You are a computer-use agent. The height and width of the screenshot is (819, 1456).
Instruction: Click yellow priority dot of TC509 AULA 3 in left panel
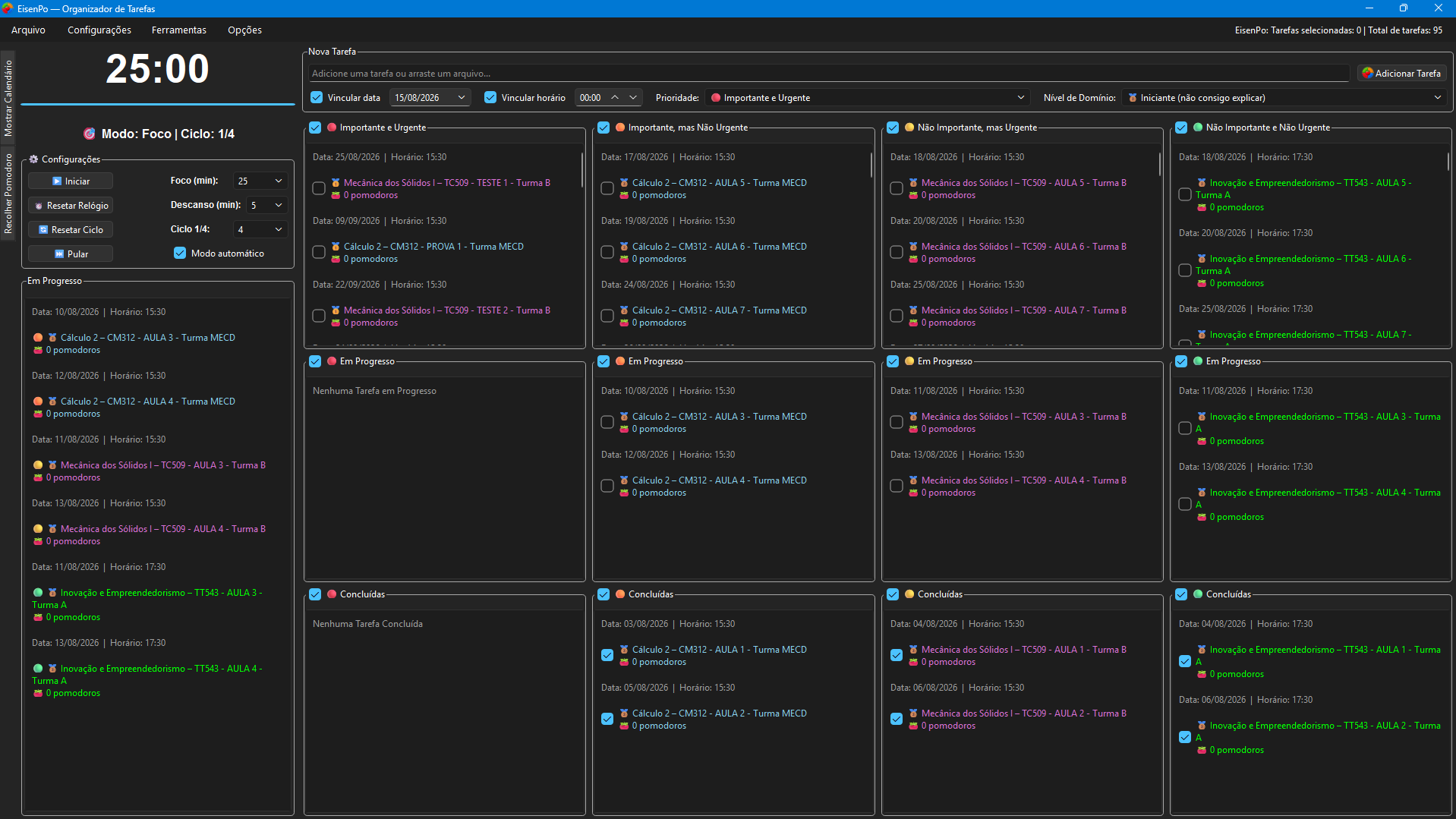pyautogui.click(x=38, y=465)
